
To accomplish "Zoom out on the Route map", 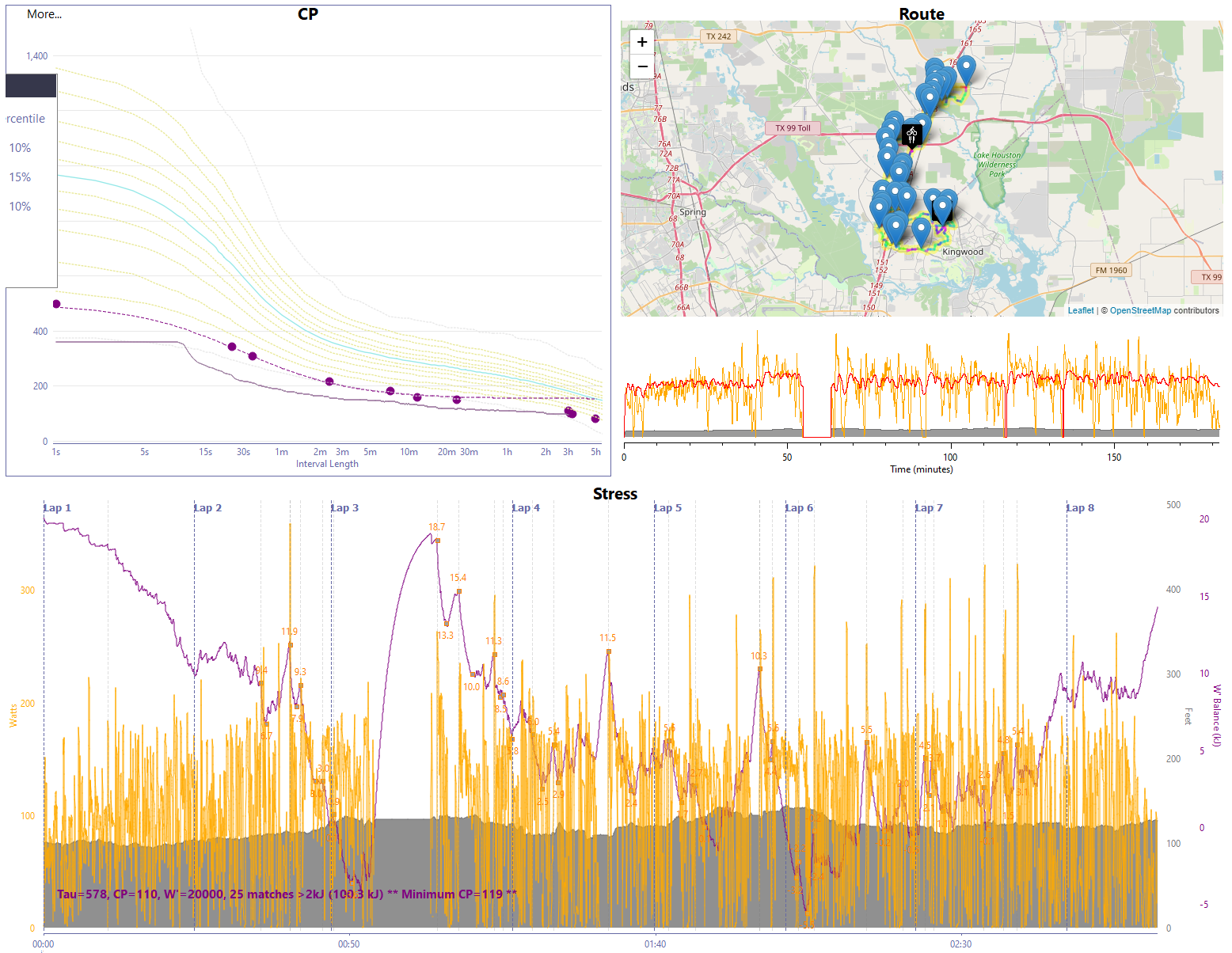I will coord(642,66).
